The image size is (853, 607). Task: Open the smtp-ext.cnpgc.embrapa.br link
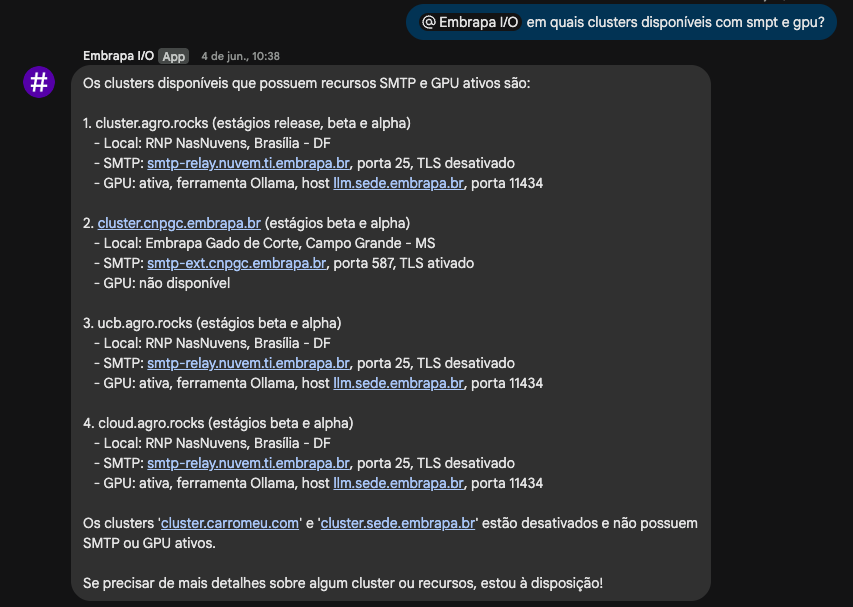click(237, 263)
